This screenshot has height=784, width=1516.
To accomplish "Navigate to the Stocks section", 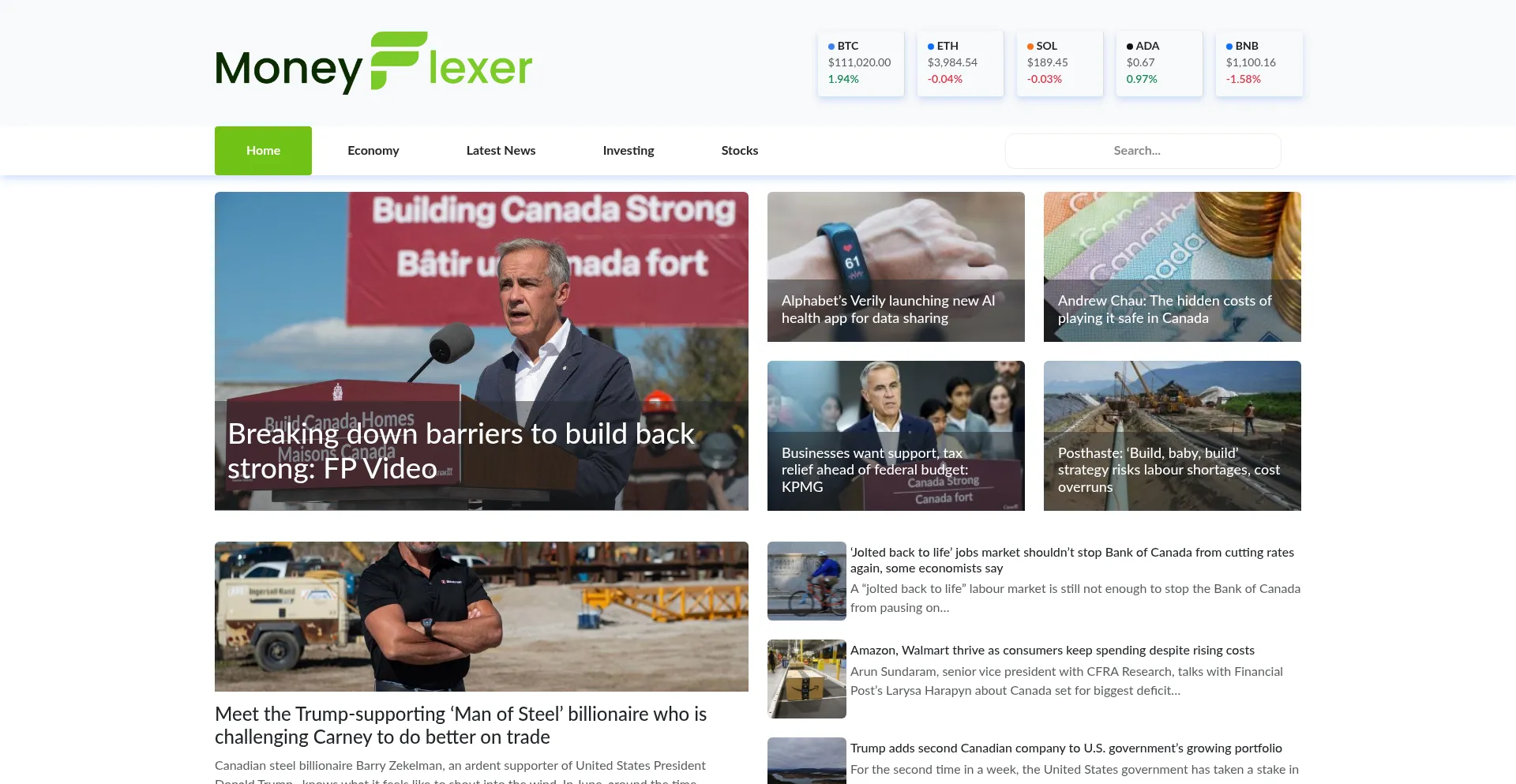I will [740, 151].
